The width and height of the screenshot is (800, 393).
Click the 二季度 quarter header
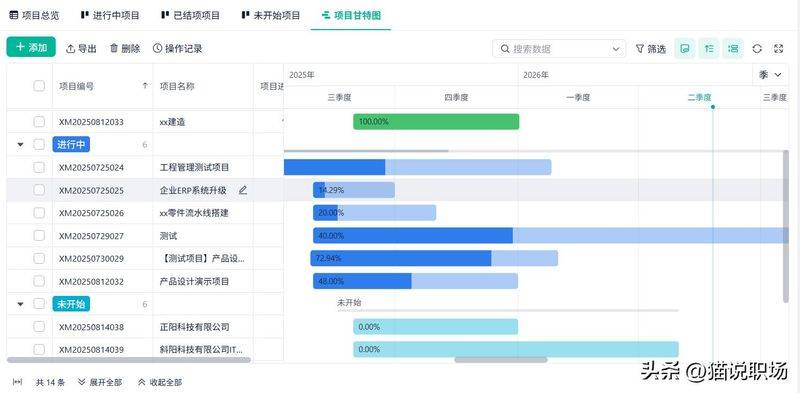click(699, 97)
